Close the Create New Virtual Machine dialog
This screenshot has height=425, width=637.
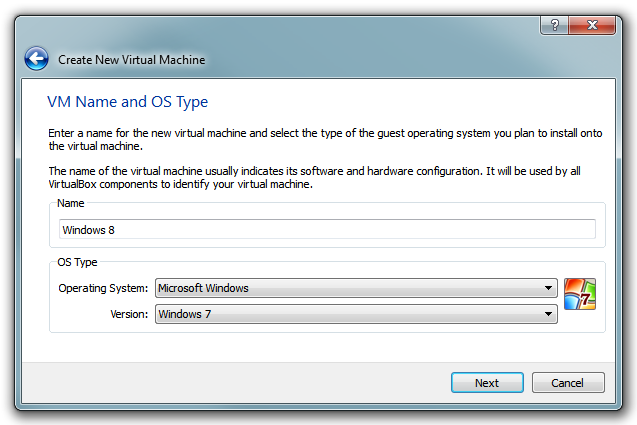pyautogui.click(x=592, y=25)
